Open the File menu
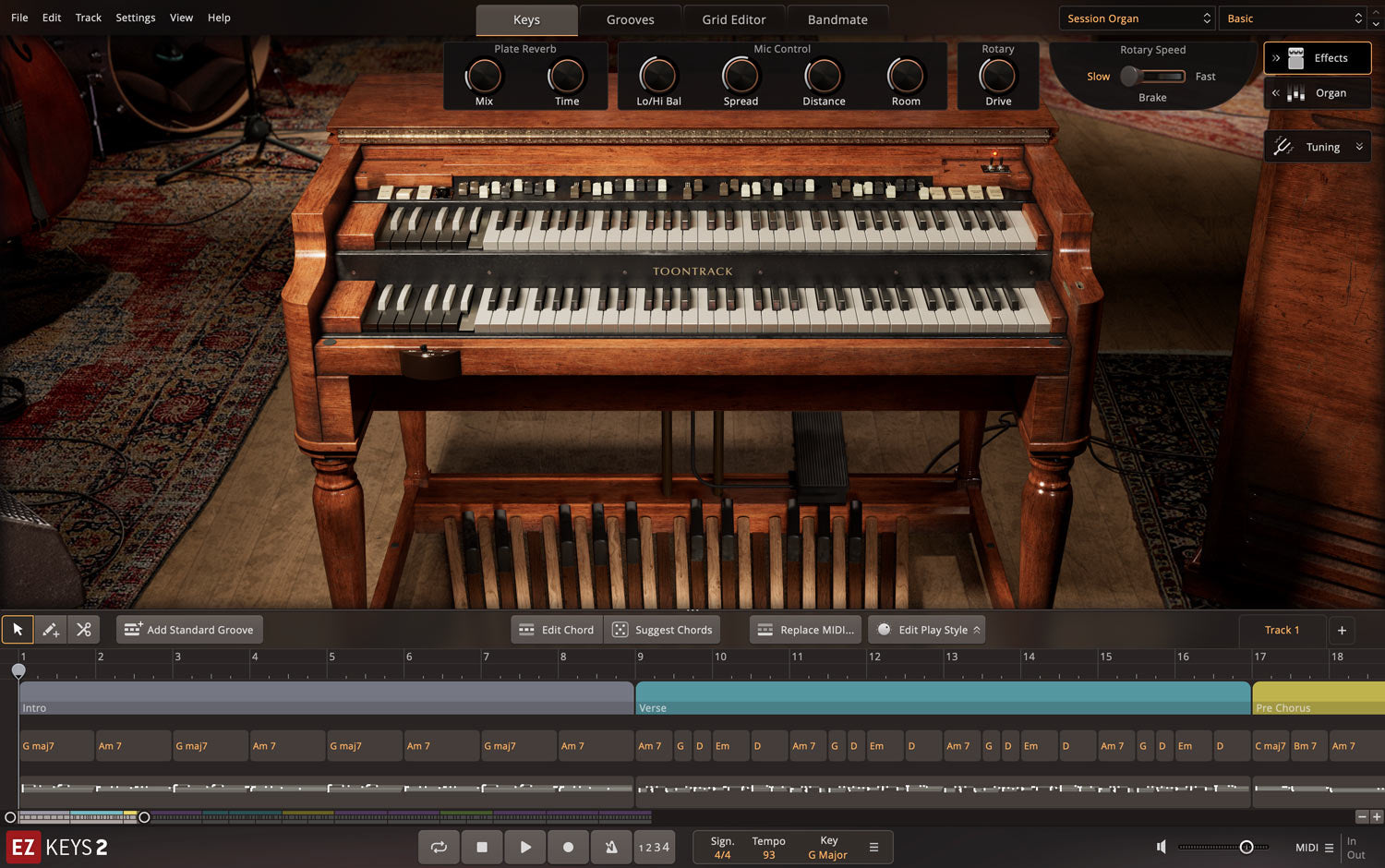The image size is (1385, 868). point(19,18)
